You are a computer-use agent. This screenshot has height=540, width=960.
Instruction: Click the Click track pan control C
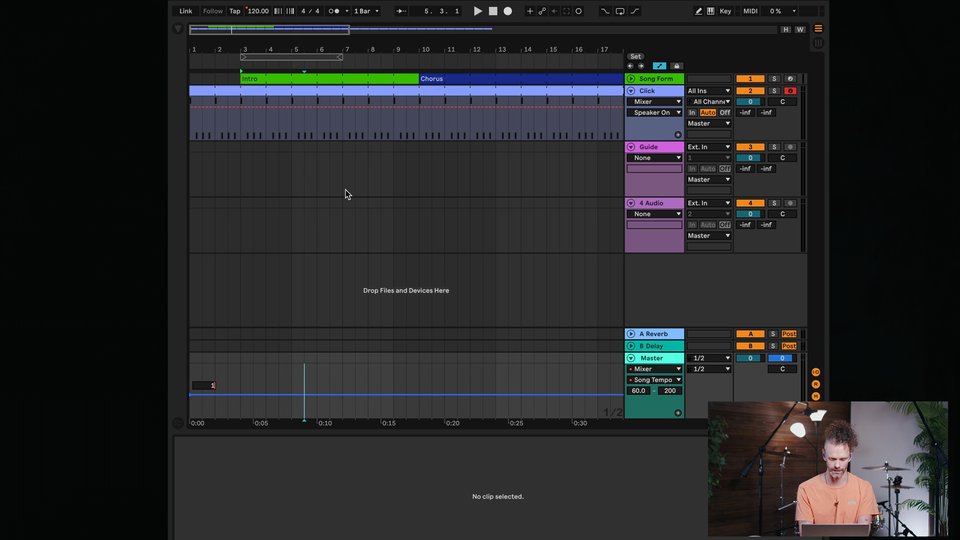[x=782, y=102]
